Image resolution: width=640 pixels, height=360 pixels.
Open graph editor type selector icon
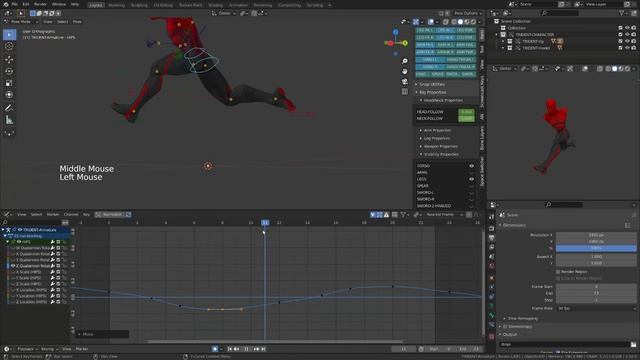7,214
